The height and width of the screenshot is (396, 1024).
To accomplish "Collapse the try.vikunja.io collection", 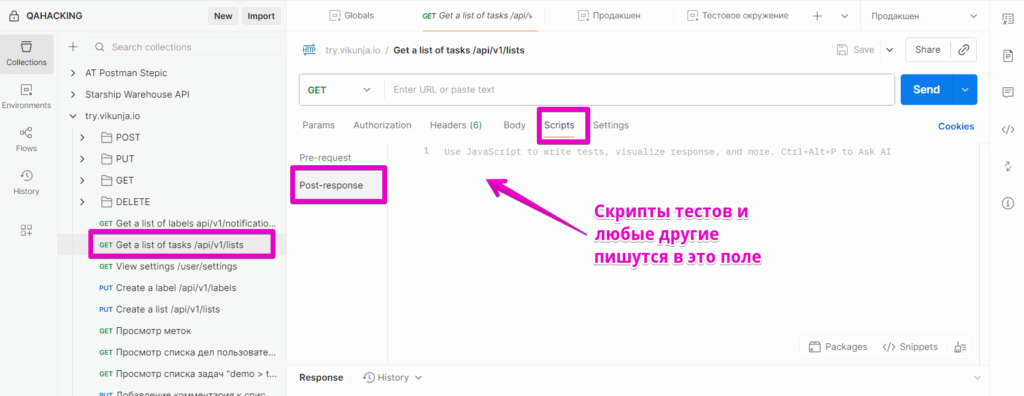I will click(73, 116).
